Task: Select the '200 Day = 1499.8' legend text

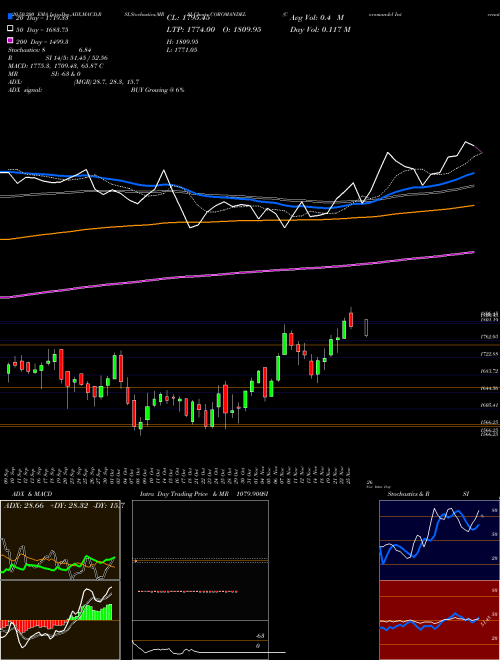Action: click(42, 42)
